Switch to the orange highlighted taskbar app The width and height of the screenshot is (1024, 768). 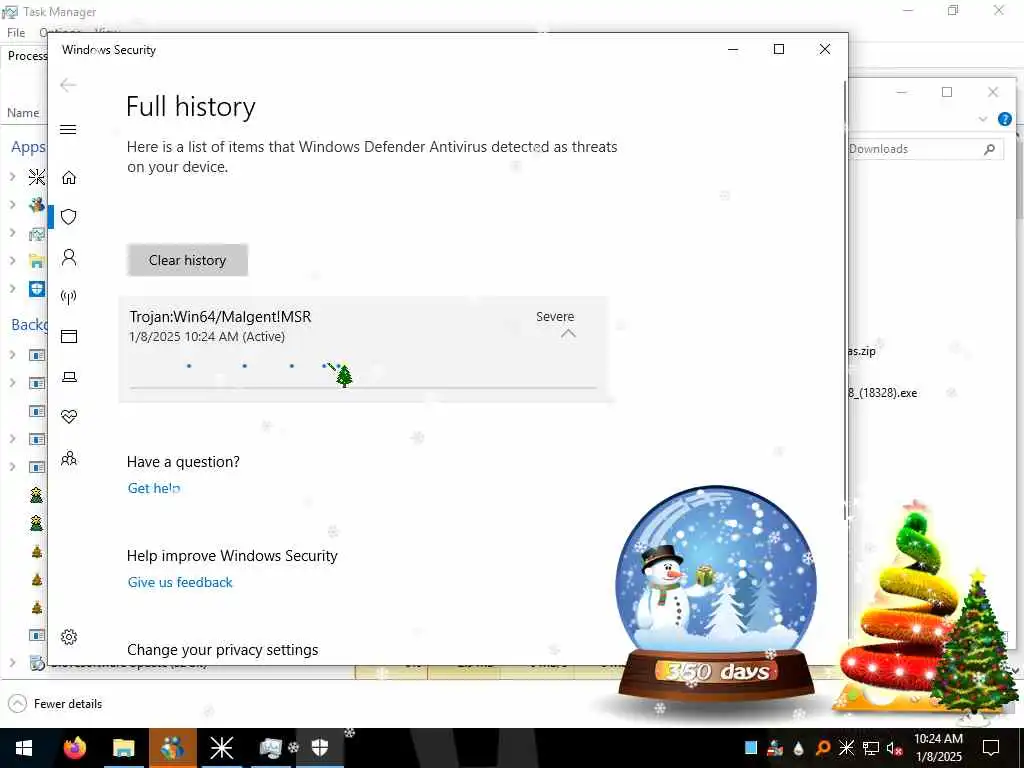(172, 748)
